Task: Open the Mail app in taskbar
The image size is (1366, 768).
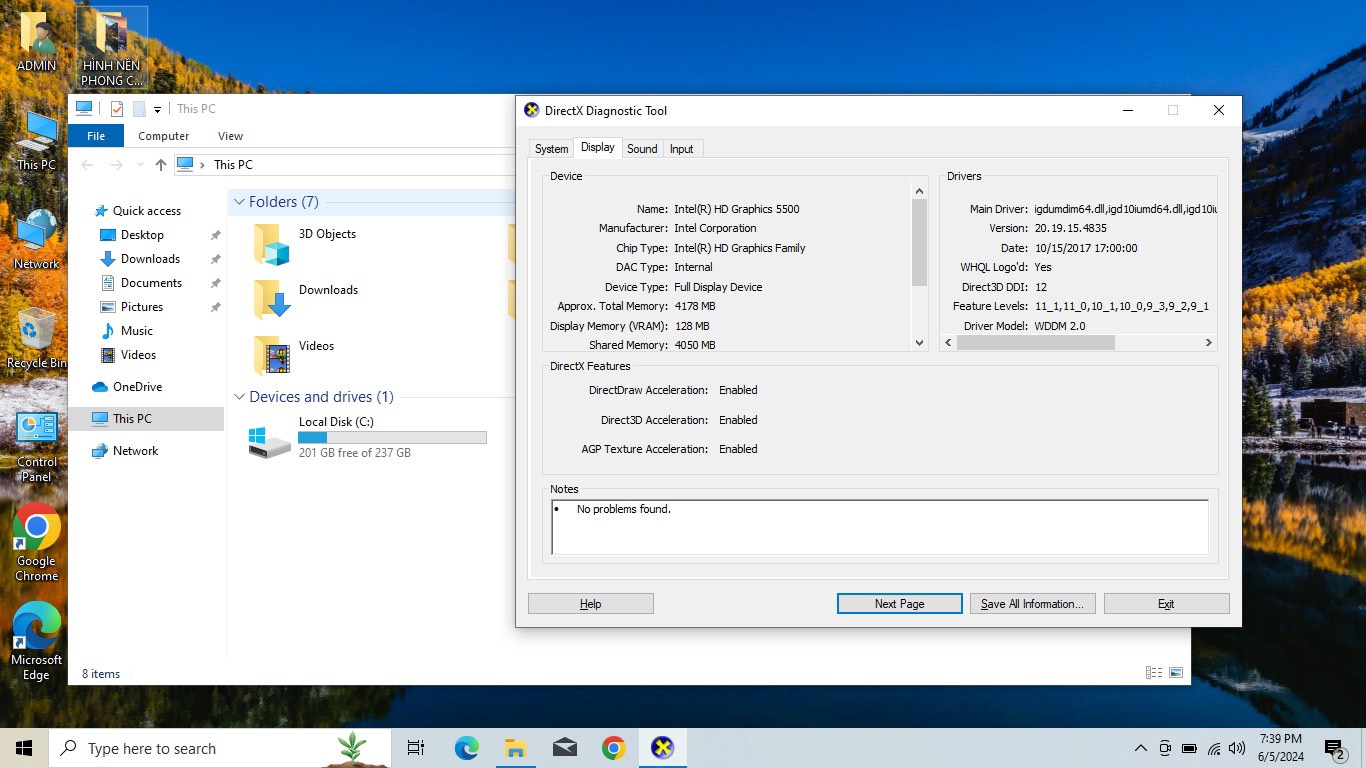Action: tap(564, 748)
